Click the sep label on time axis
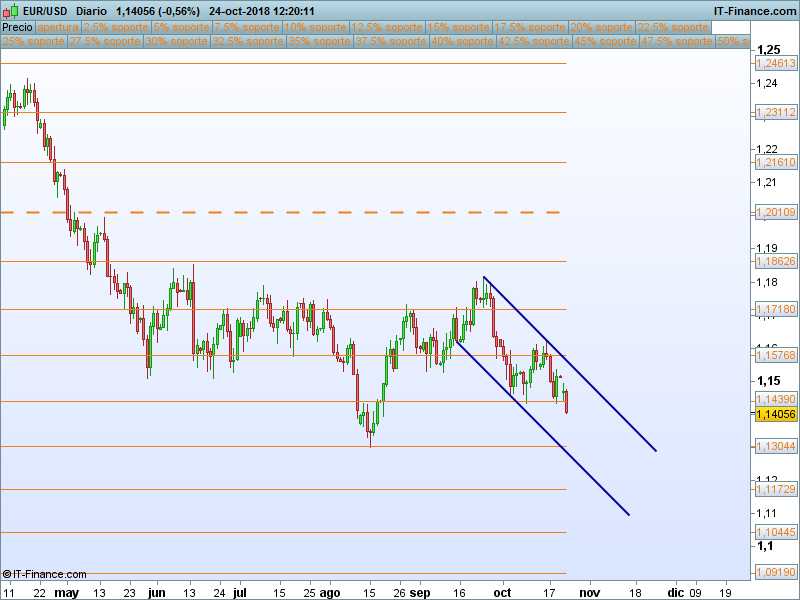 [x=420, y=593]
